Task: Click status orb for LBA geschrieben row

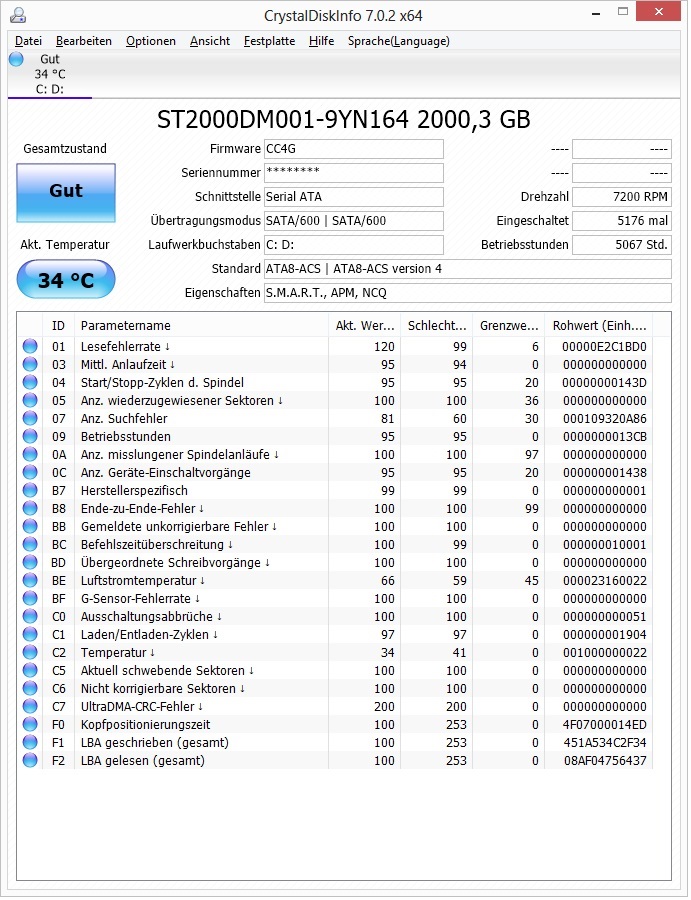Action: 30,742
